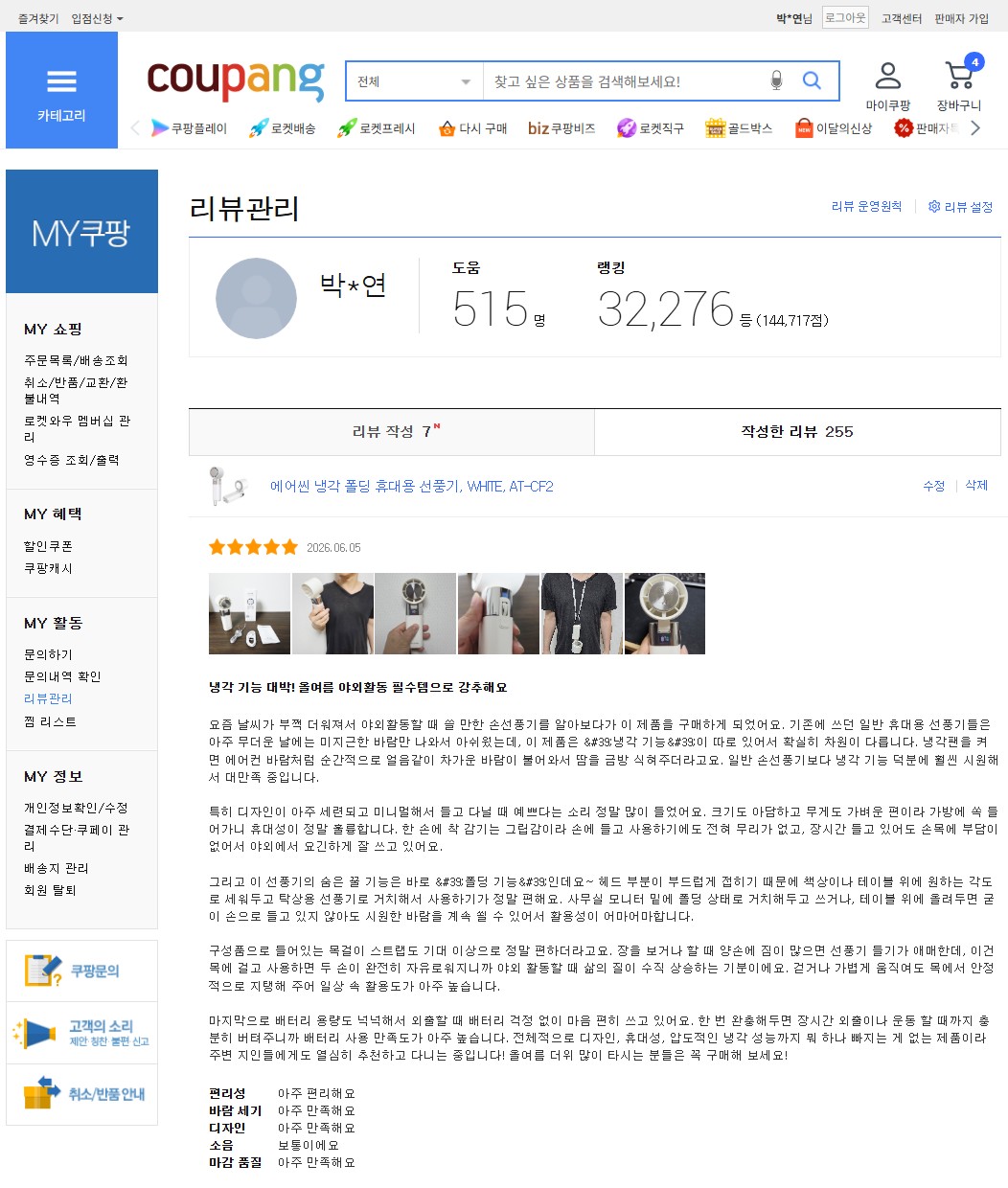Click the five-star rating on the review
The height and width of the screenshot is (1188, 1008).
253,547
